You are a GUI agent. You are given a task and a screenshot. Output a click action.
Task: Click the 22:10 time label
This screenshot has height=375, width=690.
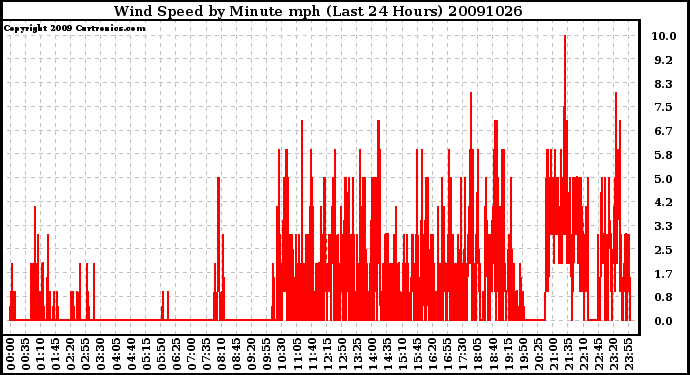tap(584, 354)
